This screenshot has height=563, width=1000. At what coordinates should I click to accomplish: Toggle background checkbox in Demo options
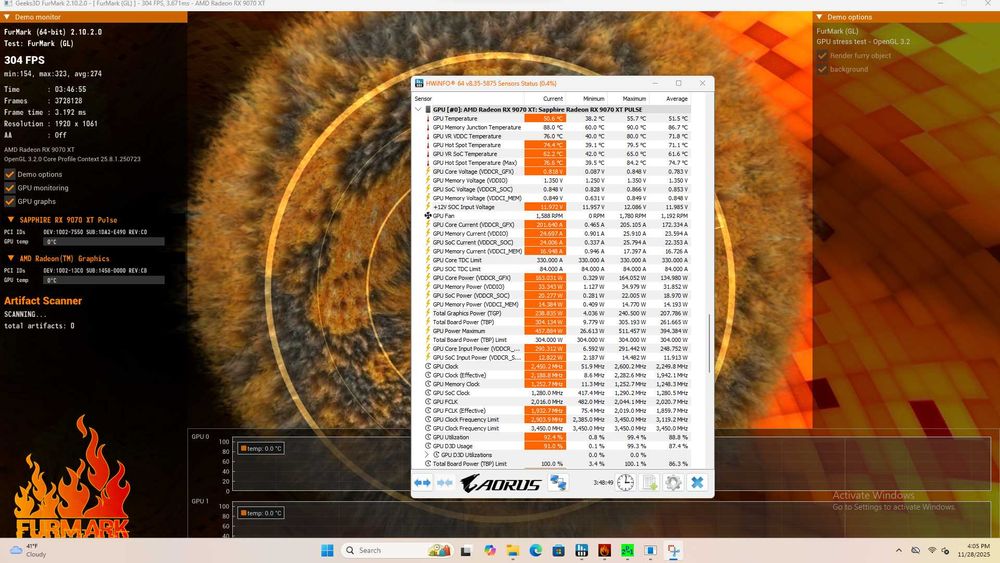822,69
